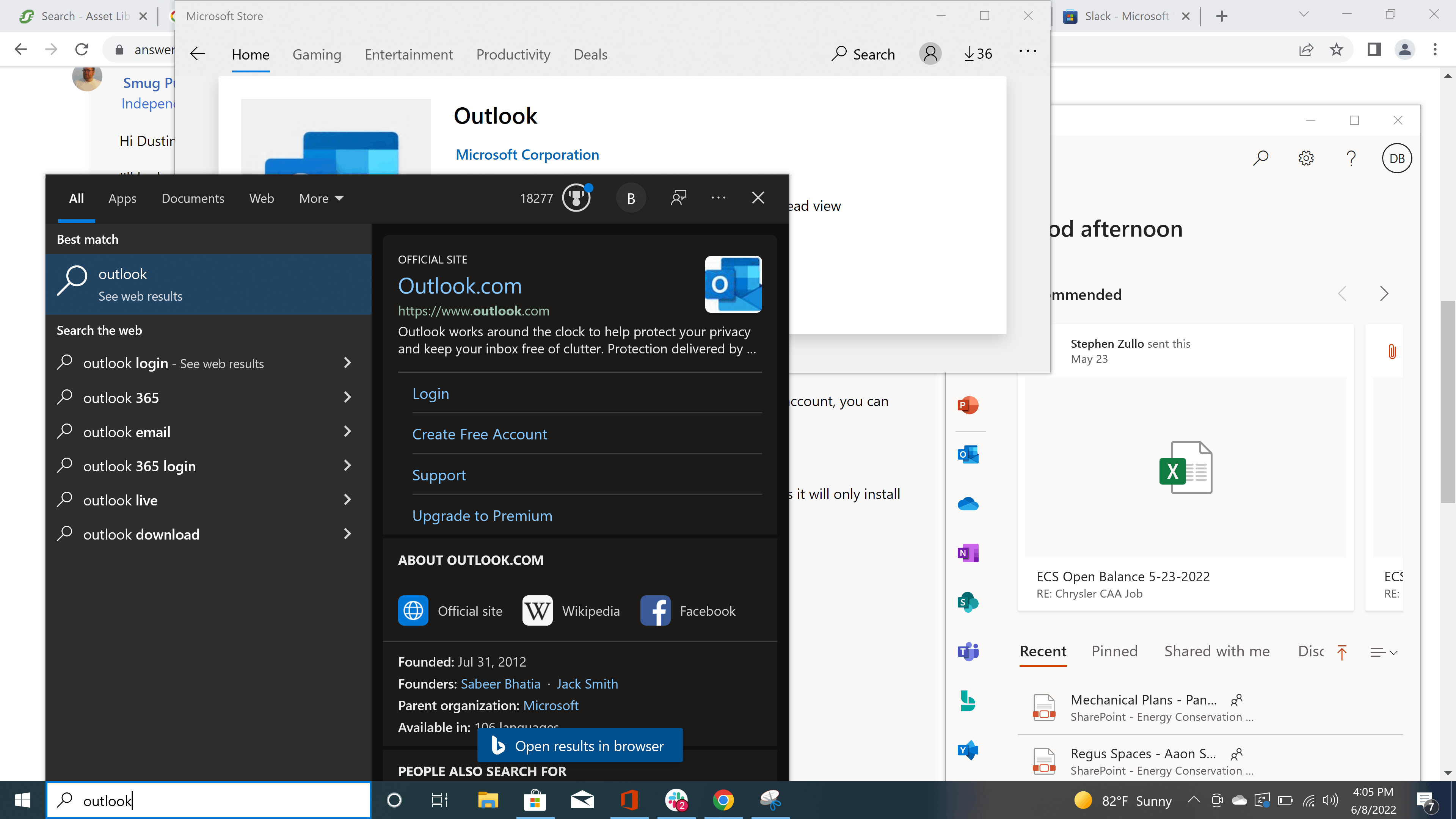Expand the outlook 365 login suggestion arrow
The height and width of the screenshot is (819, 1456).
pos(348,465)
